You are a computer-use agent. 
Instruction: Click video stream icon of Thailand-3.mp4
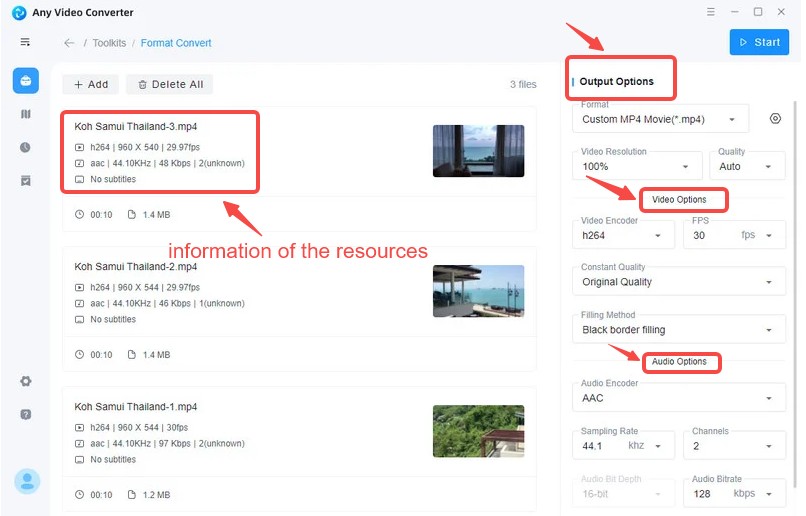point(79,148)
